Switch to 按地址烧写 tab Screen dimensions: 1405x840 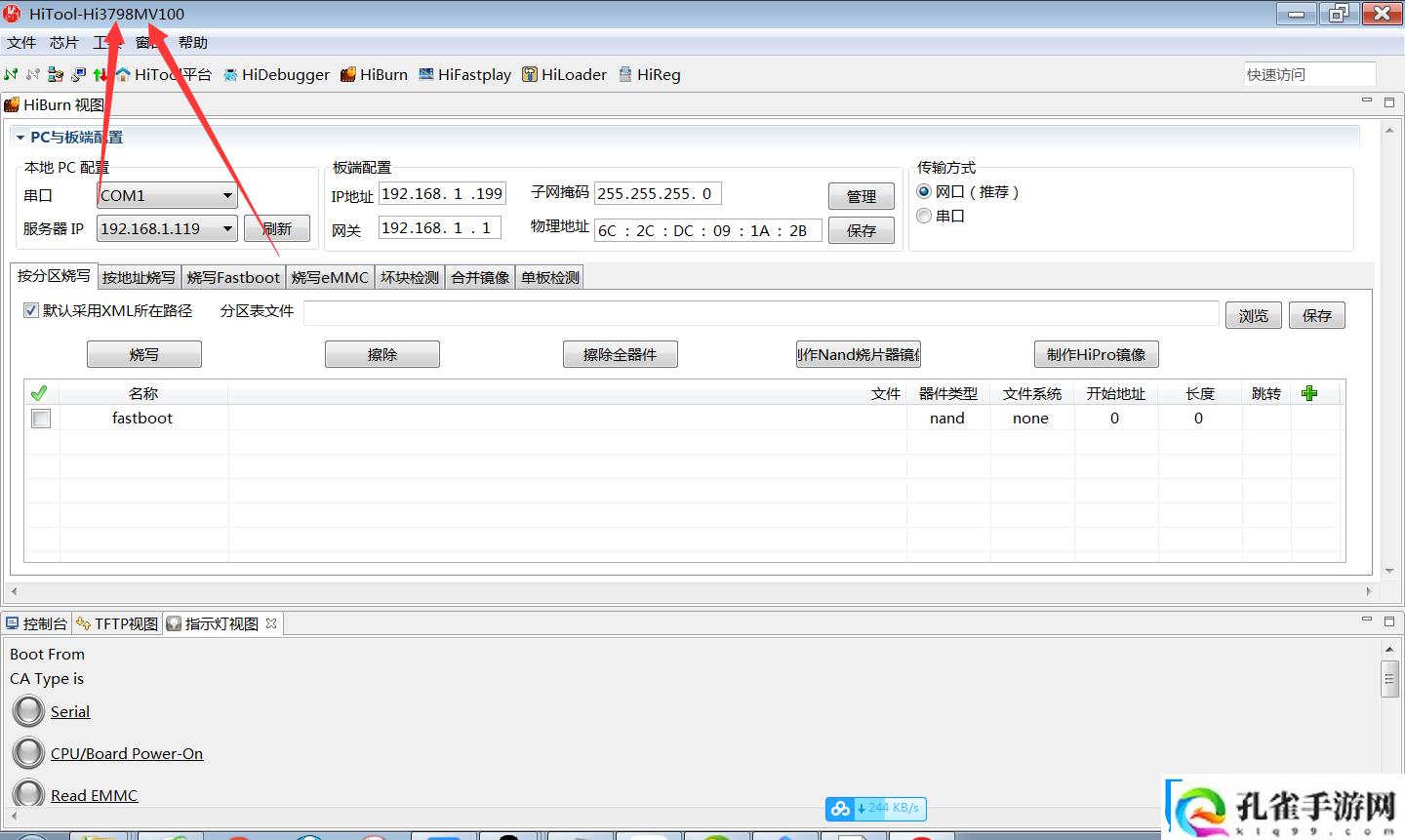(139, 277)
